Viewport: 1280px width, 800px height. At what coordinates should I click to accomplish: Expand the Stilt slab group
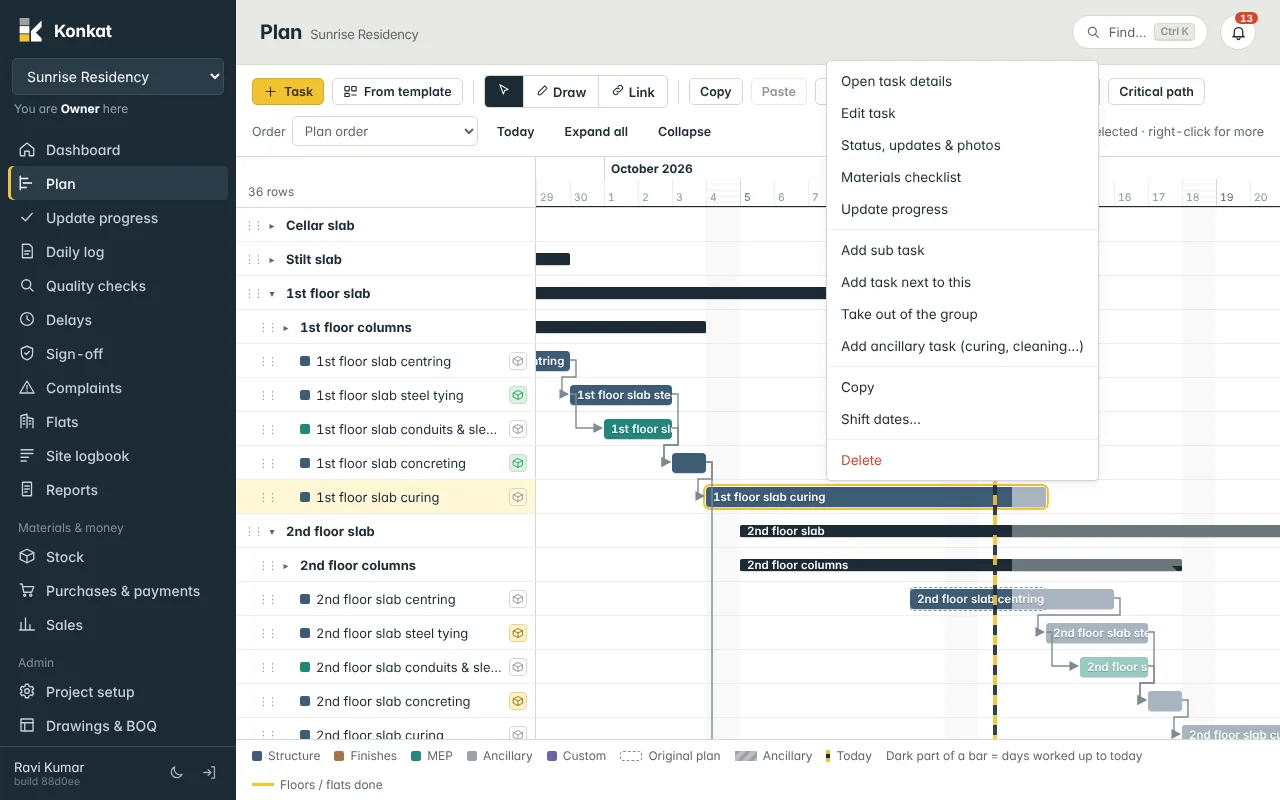click(x=272, y=260)
